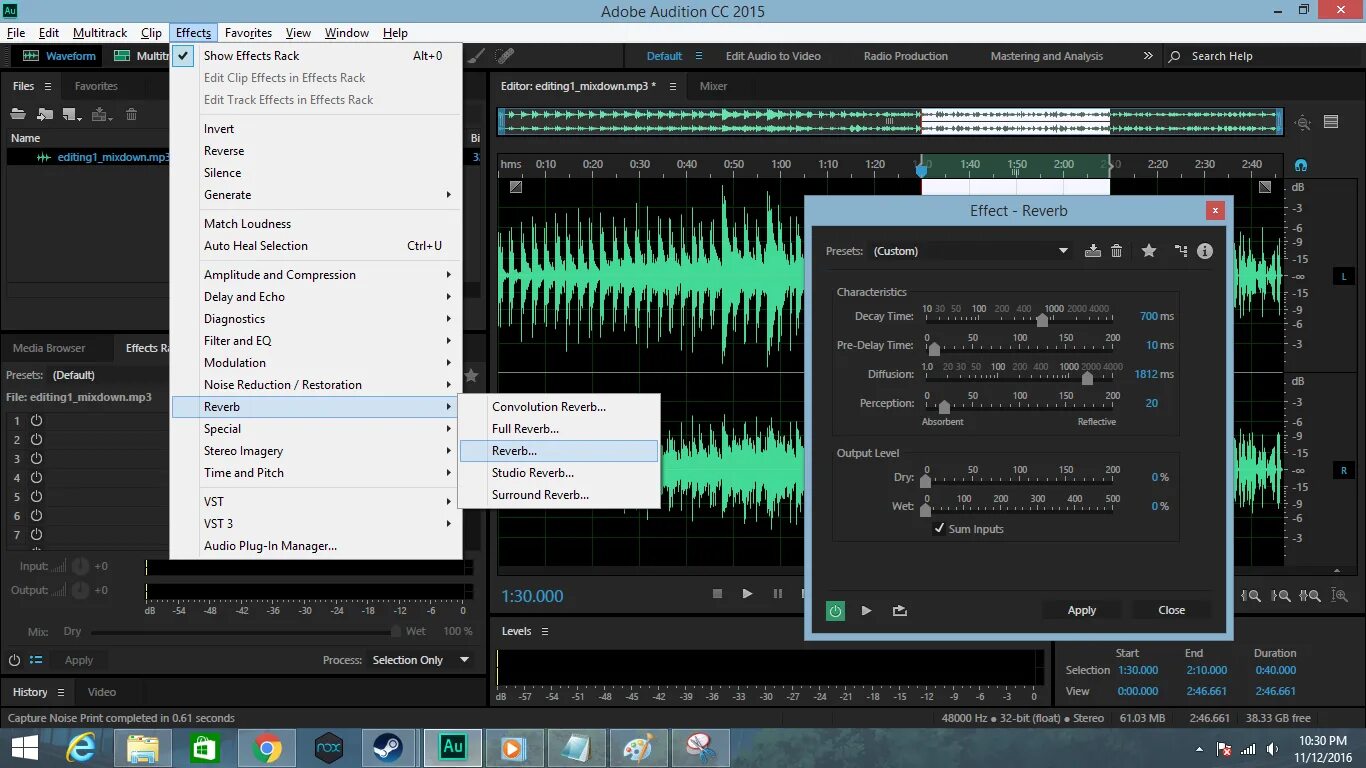The image size is (1366, 768).
Task: Select Studio Reverb... from the submenu
Action: point(559,473)
